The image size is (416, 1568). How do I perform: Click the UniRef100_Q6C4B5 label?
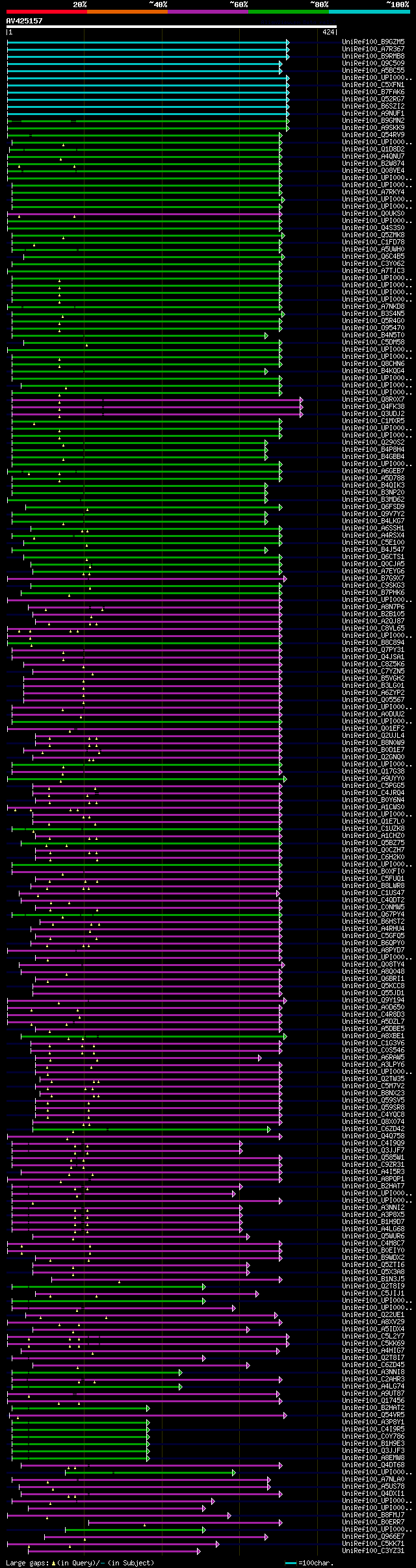point(373,257)
